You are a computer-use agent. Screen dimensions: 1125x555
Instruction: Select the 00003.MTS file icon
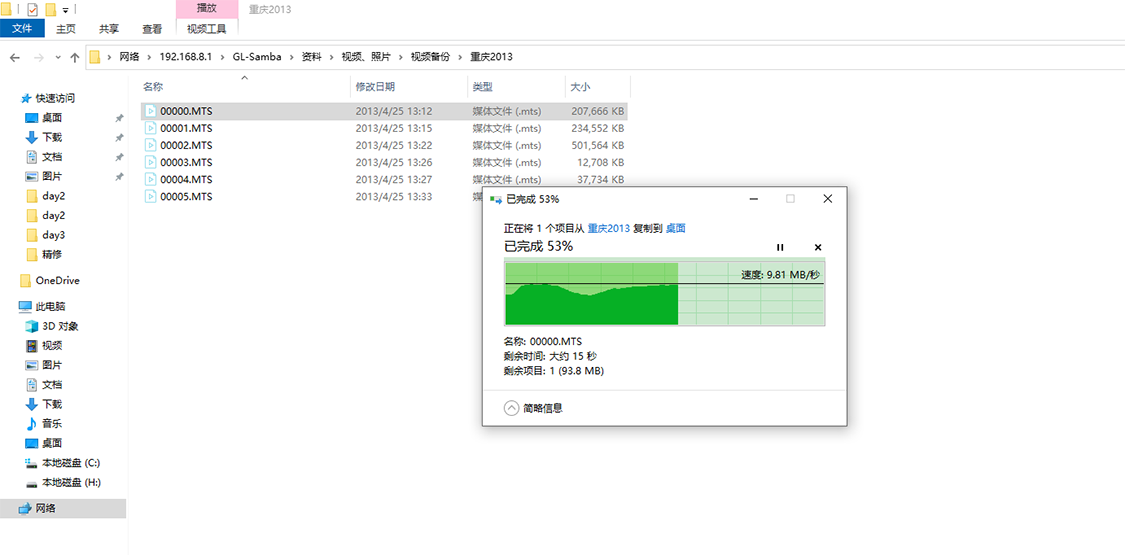151,162
